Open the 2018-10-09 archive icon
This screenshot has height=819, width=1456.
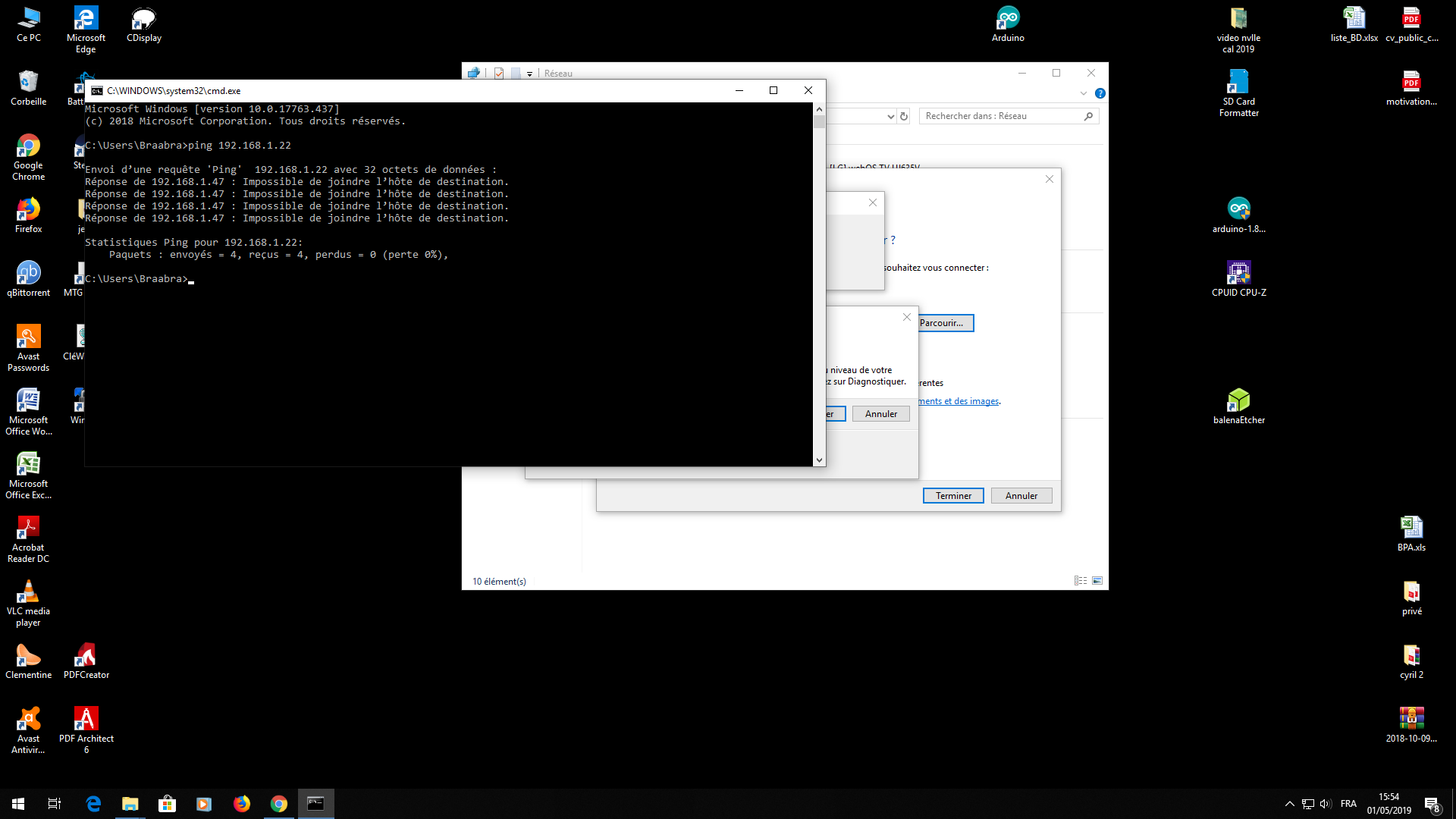[x=1411, y=725]
